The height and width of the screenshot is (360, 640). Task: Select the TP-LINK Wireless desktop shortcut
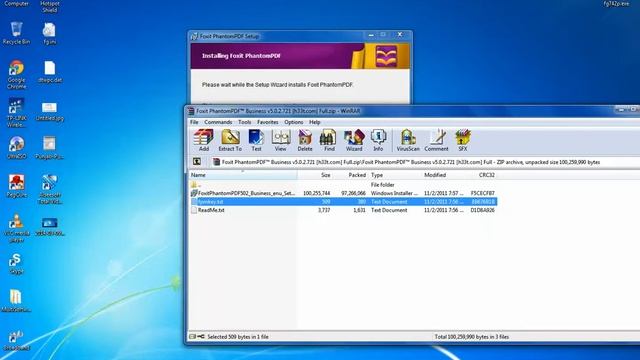coord(16,113)
